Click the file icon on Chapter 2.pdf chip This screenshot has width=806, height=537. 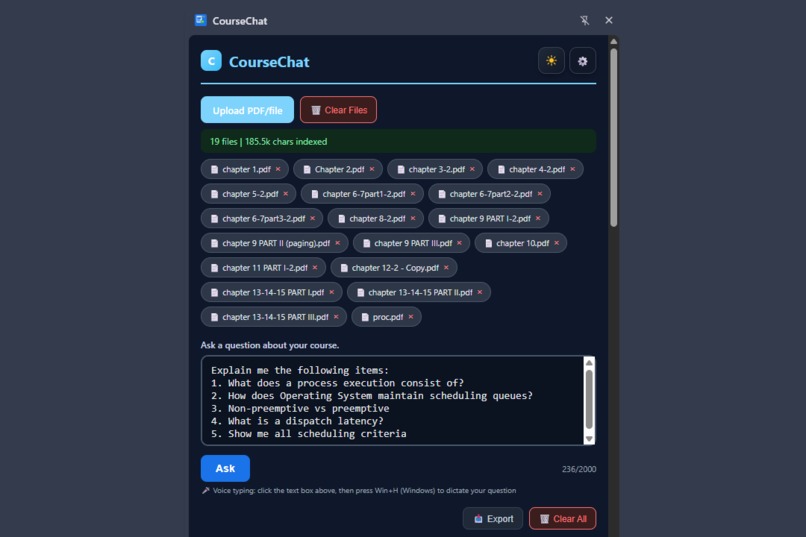(307, 169)
